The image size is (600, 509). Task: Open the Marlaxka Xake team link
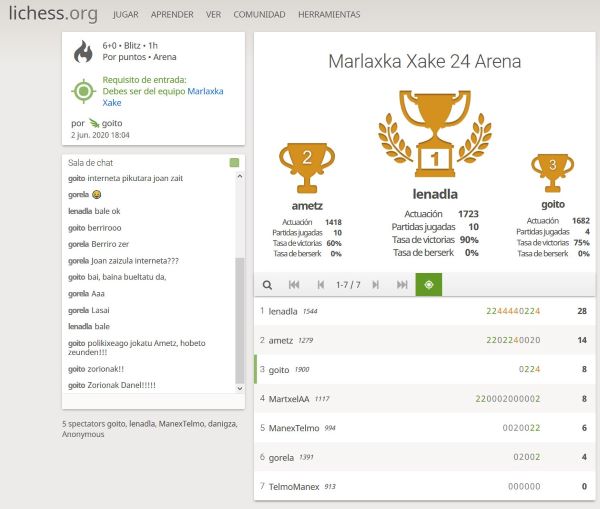[205, 91]
